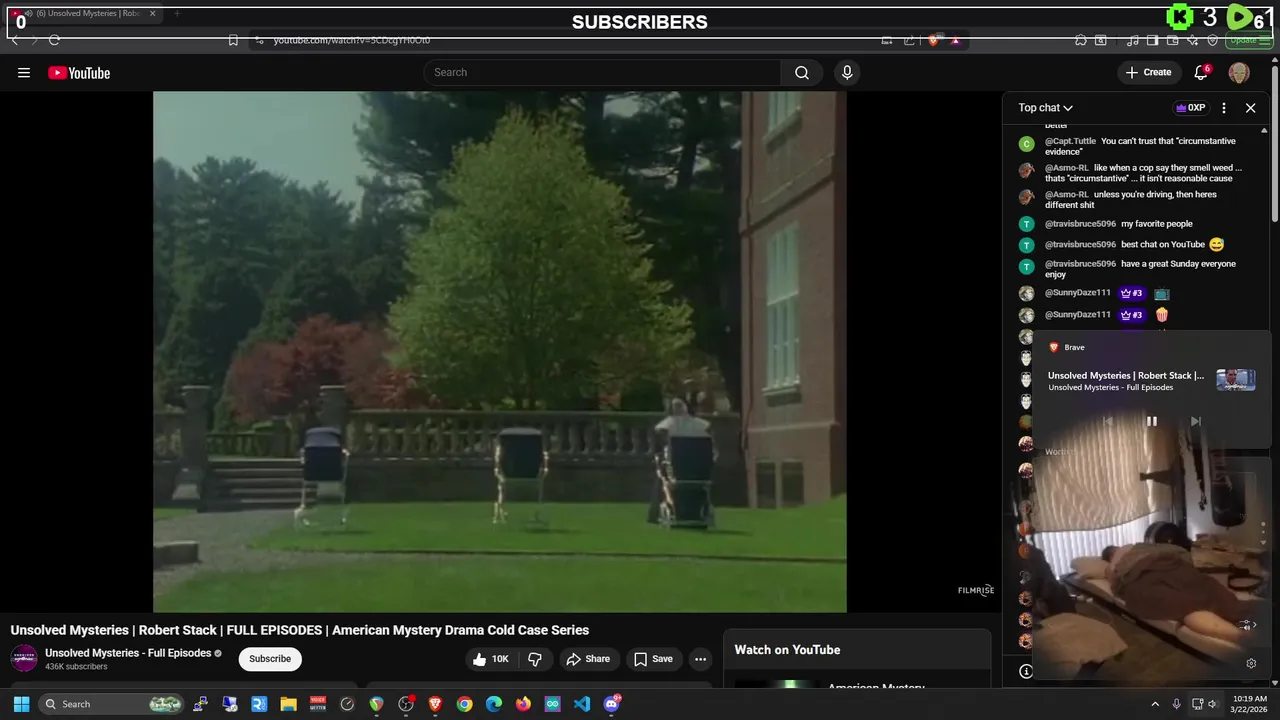Expand the Top chat mode dropdown
1280x720 pixels.
point(1046,108)
